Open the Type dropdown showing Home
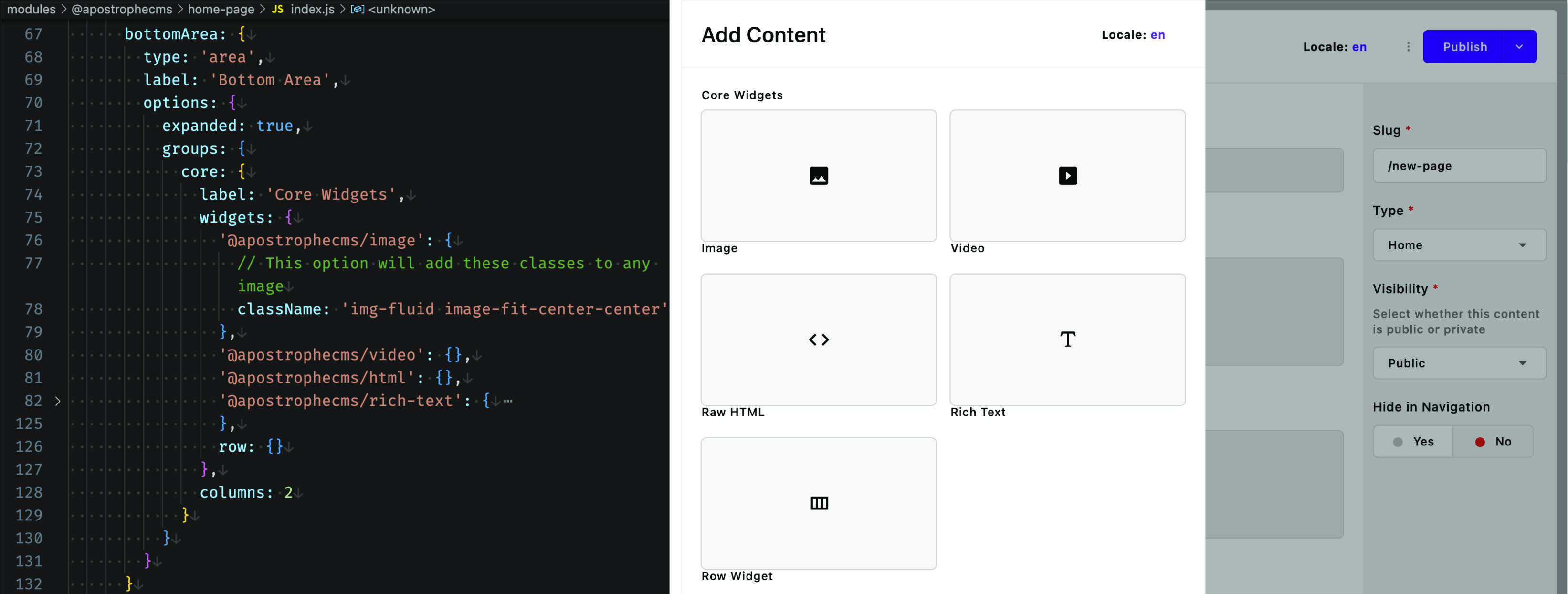The width and height of the screenshot is (1568, 594). (x=1459, y=244)
